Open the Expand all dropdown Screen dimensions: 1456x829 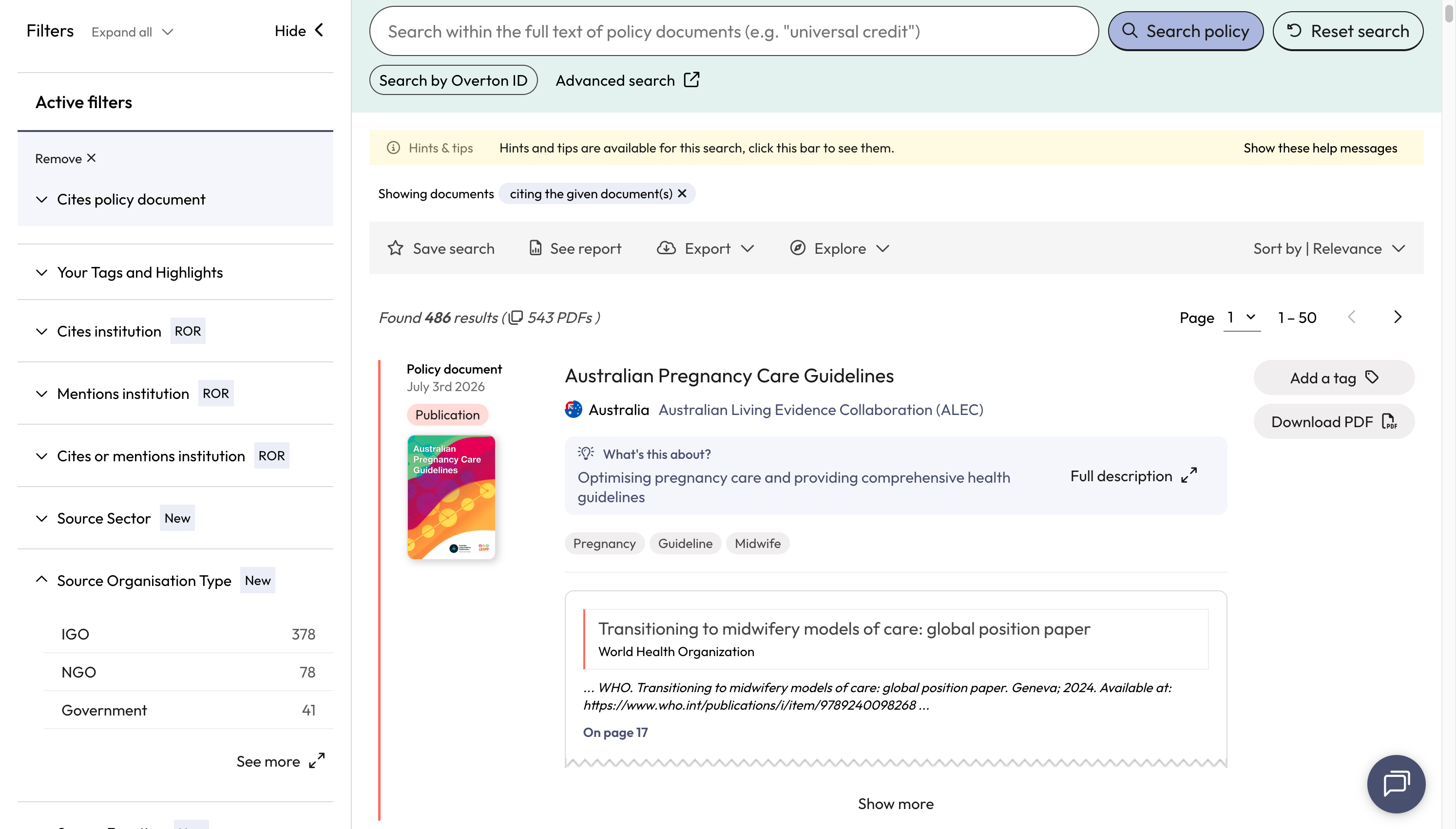132,32
